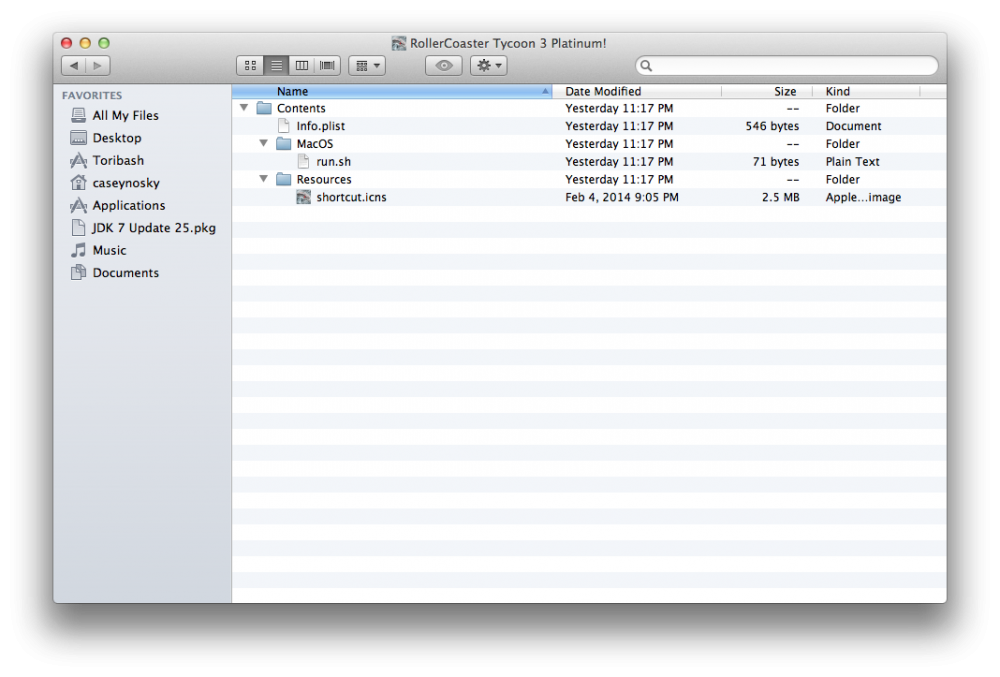This screenshot has height=677, width=1000.
Task: Click the Info.plist document icon
Action: coord(284,127)
